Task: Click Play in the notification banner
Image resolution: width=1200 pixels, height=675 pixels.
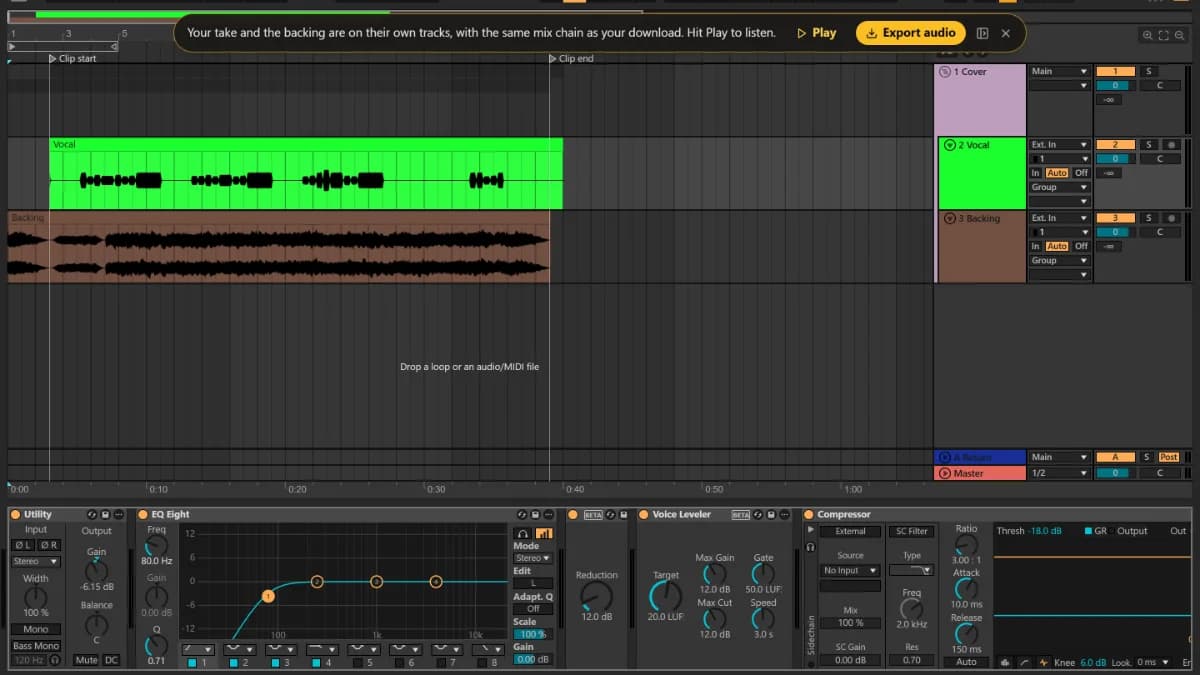Action: click(x=816, y=33)
